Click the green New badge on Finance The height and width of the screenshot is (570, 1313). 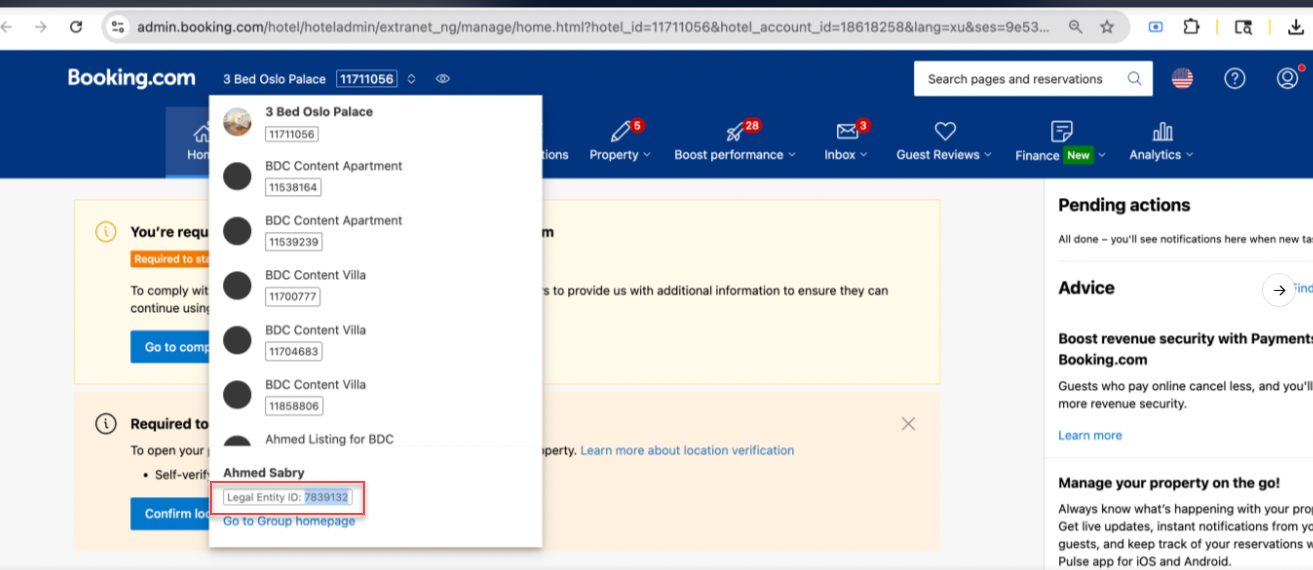[1078, 155]
